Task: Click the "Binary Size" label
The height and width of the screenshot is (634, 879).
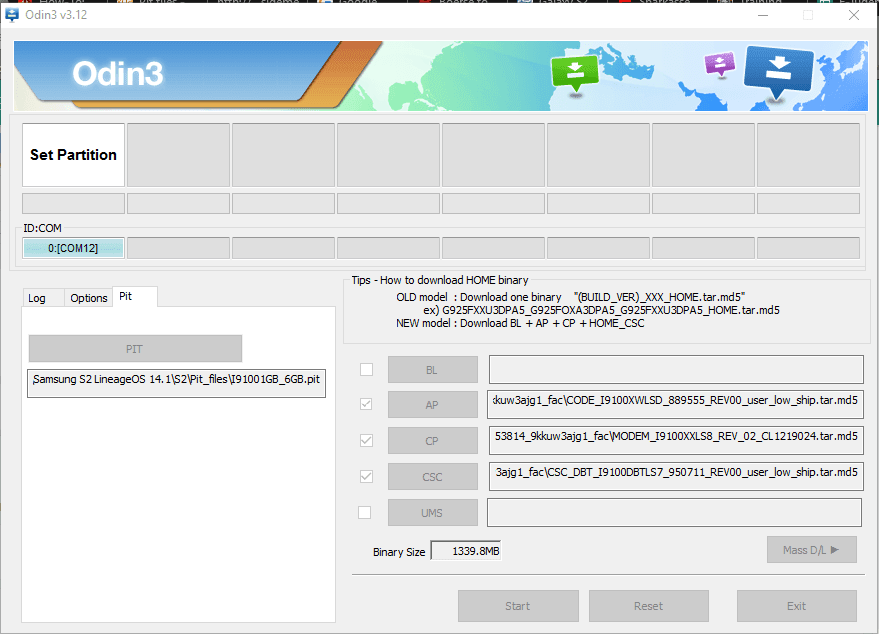Action: point(399,552)
